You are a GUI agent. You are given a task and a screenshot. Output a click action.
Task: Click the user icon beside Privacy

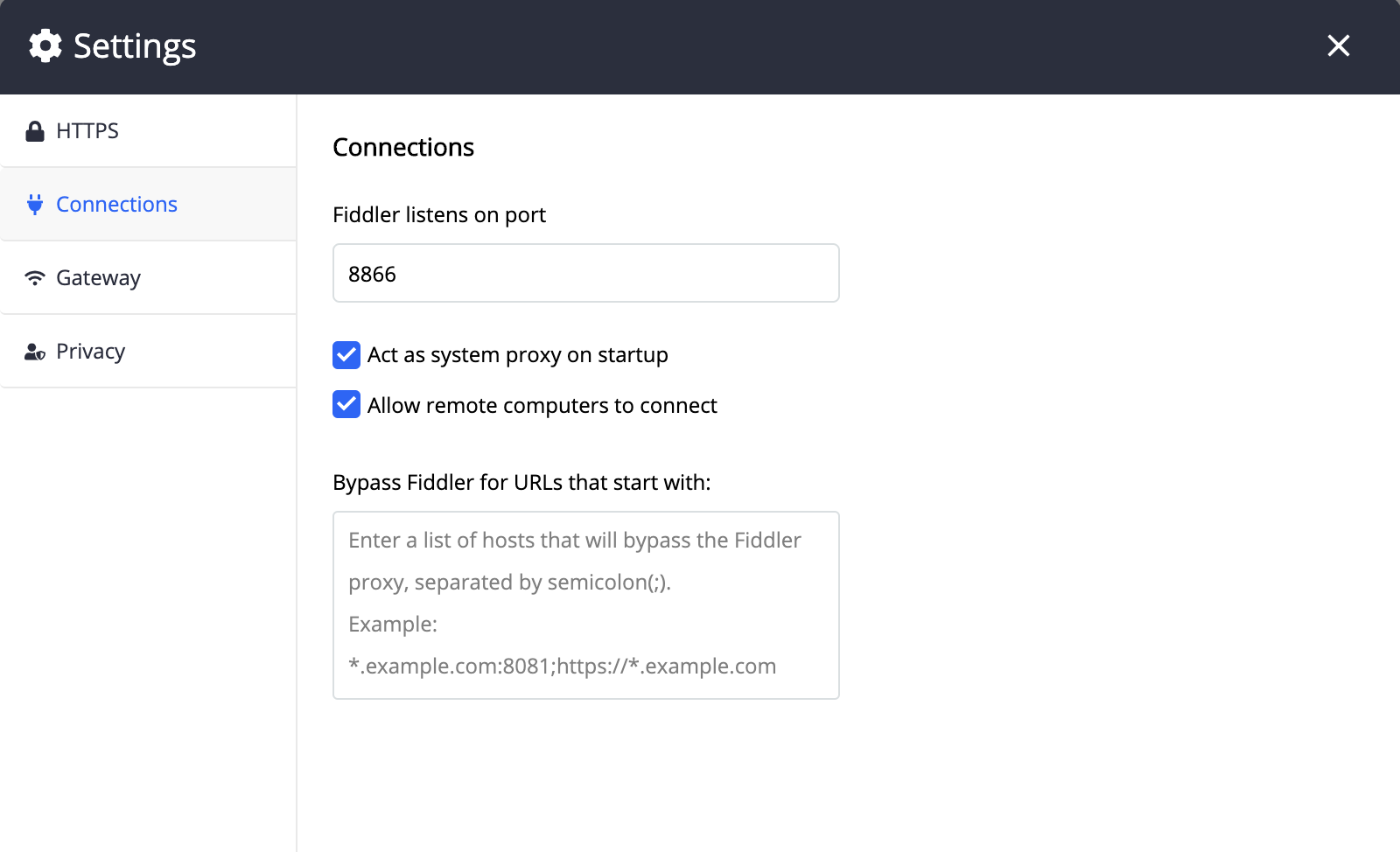[x=34, y=351]
